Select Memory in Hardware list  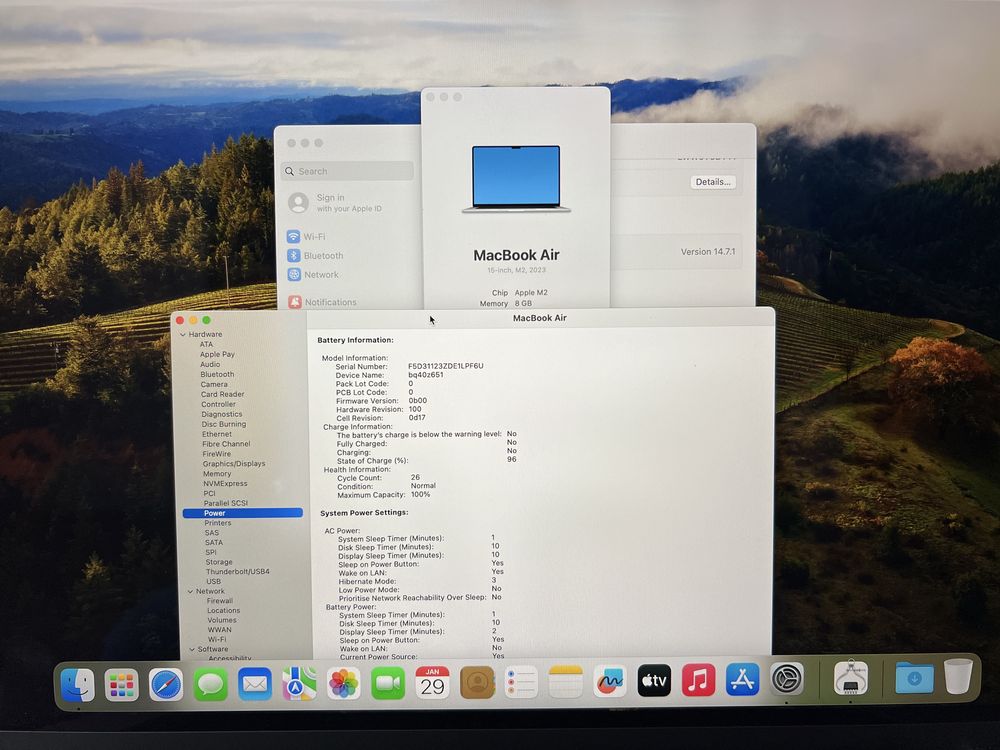click(217, 474)
